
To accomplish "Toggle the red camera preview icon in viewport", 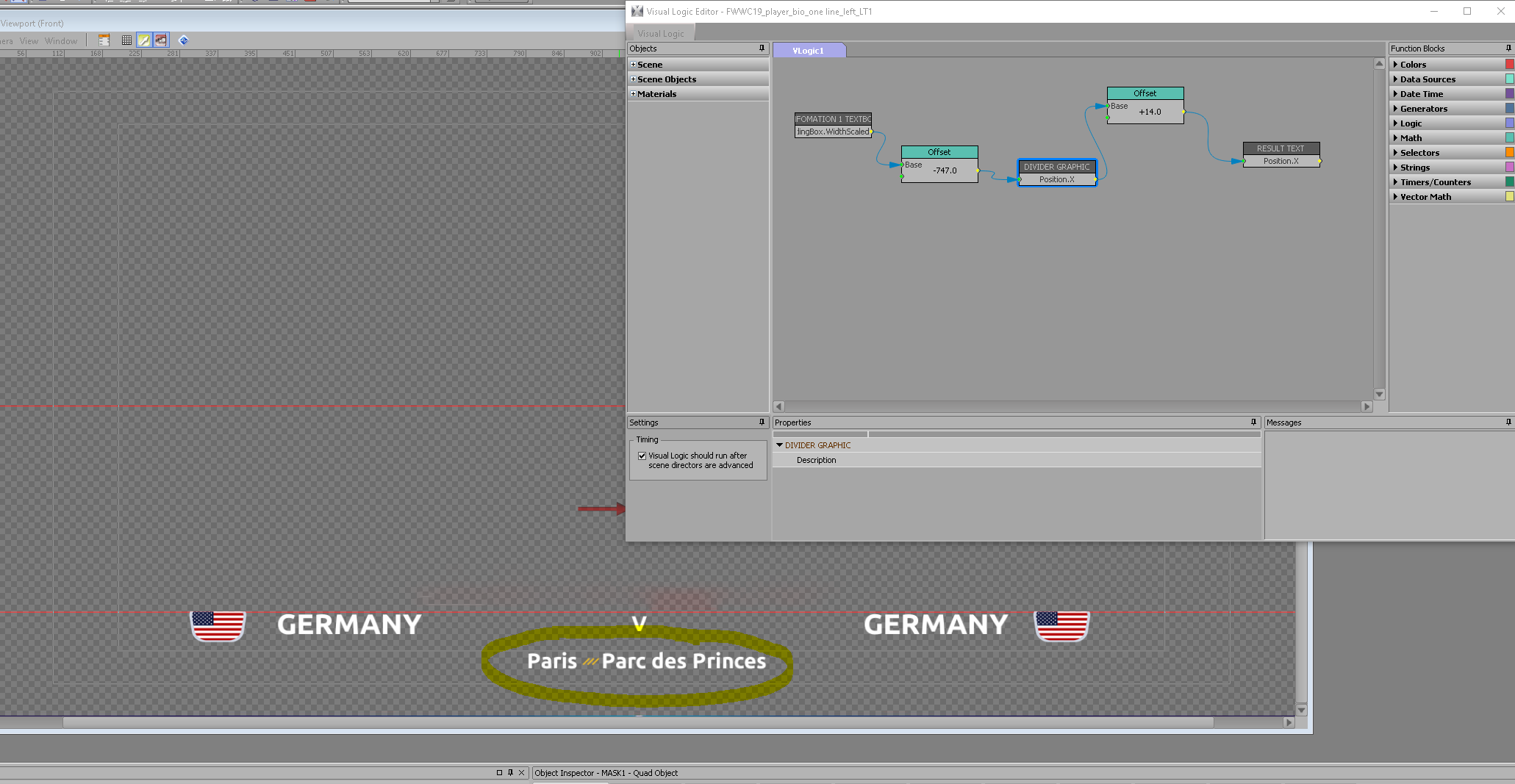I will point(161,40).
